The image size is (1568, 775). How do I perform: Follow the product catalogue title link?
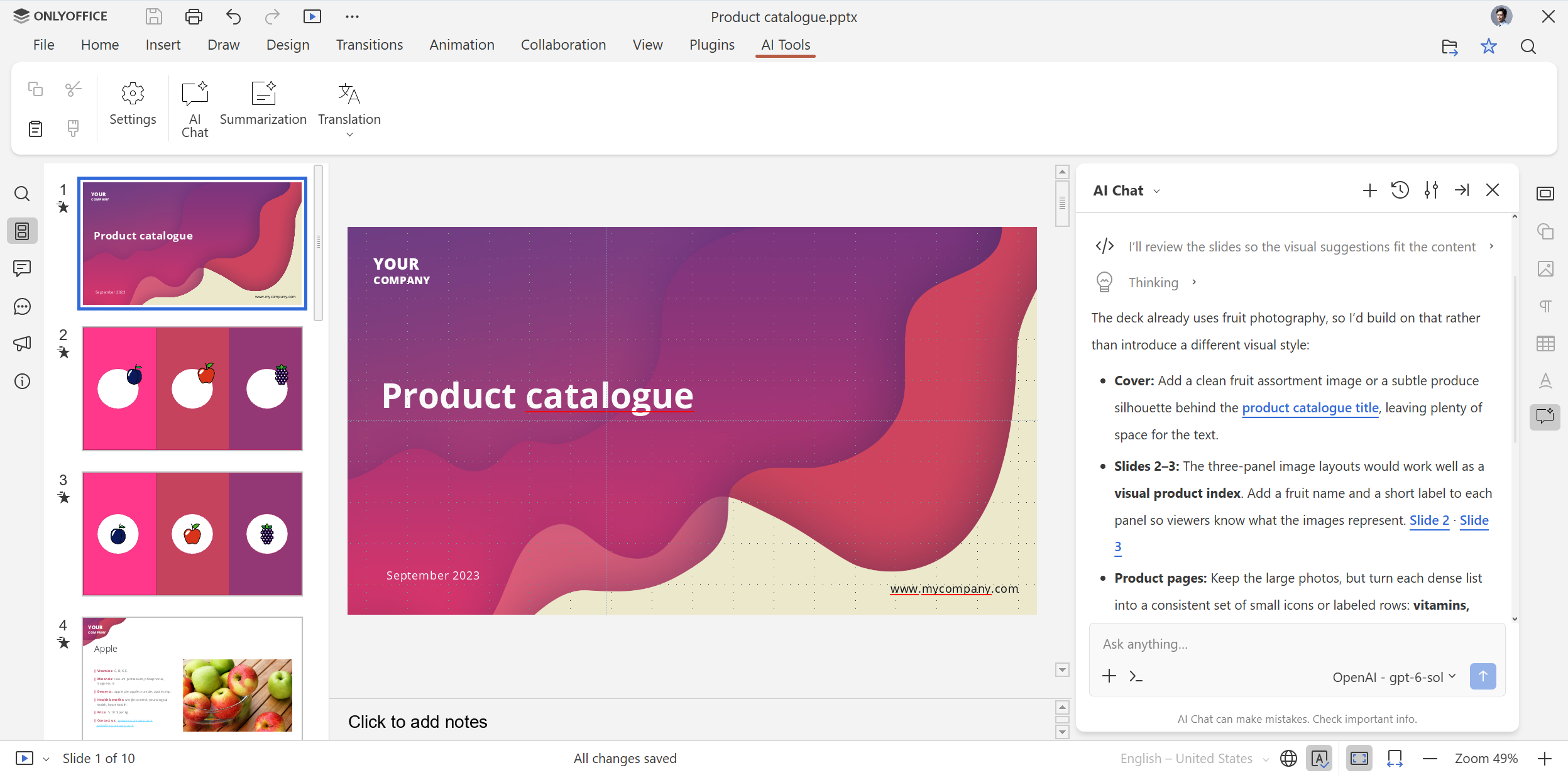click(1310, 408)
